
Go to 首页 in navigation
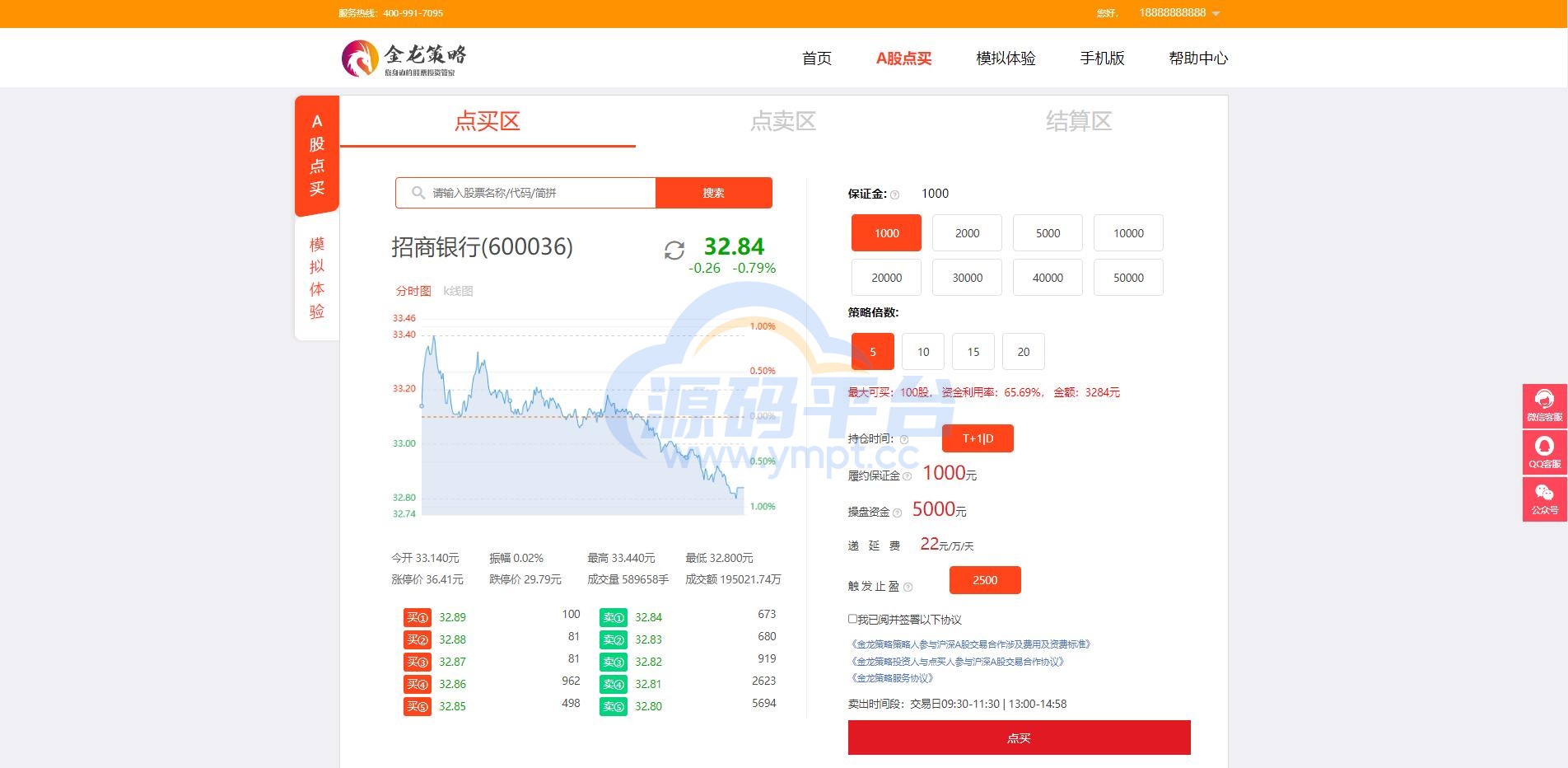(817, 59)
